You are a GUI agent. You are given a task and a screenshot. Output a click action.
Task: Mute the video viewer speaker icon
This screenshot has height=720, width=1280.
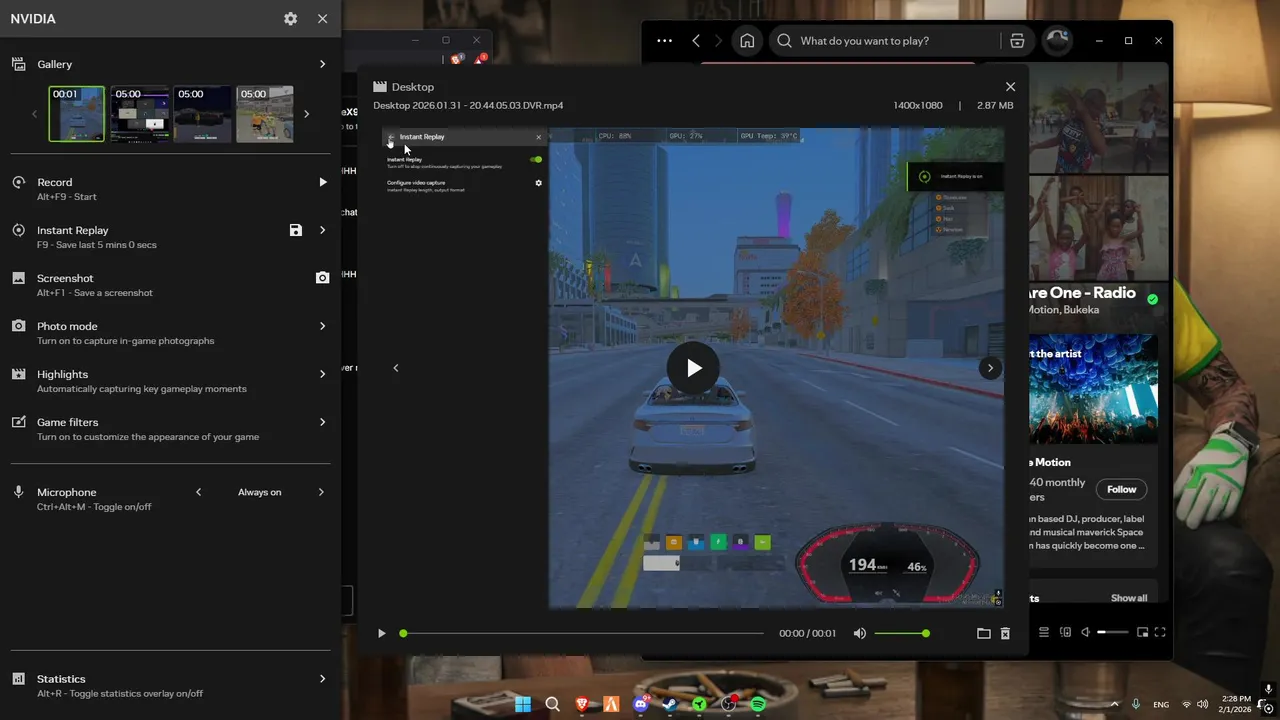tap(860, 633)
